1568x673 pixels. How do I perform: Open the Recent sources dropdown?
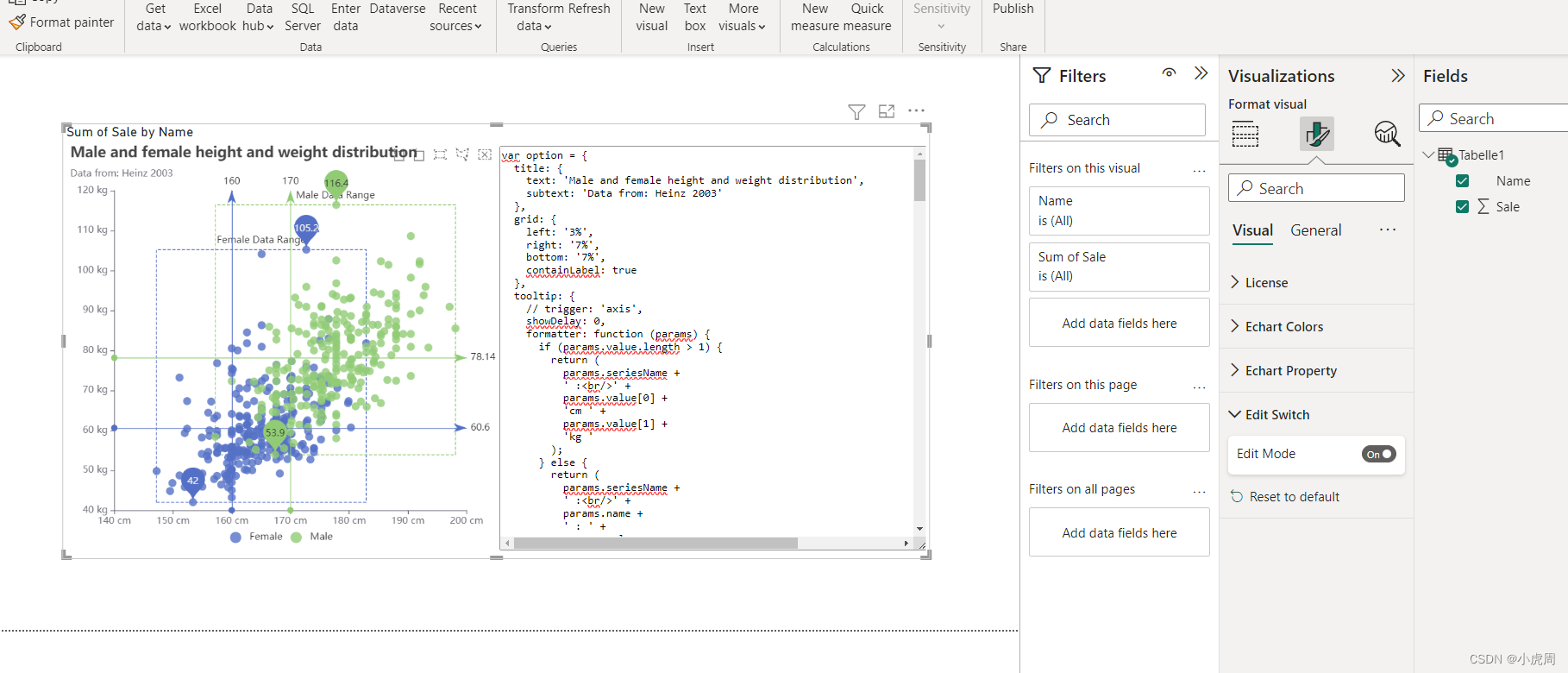456,17
